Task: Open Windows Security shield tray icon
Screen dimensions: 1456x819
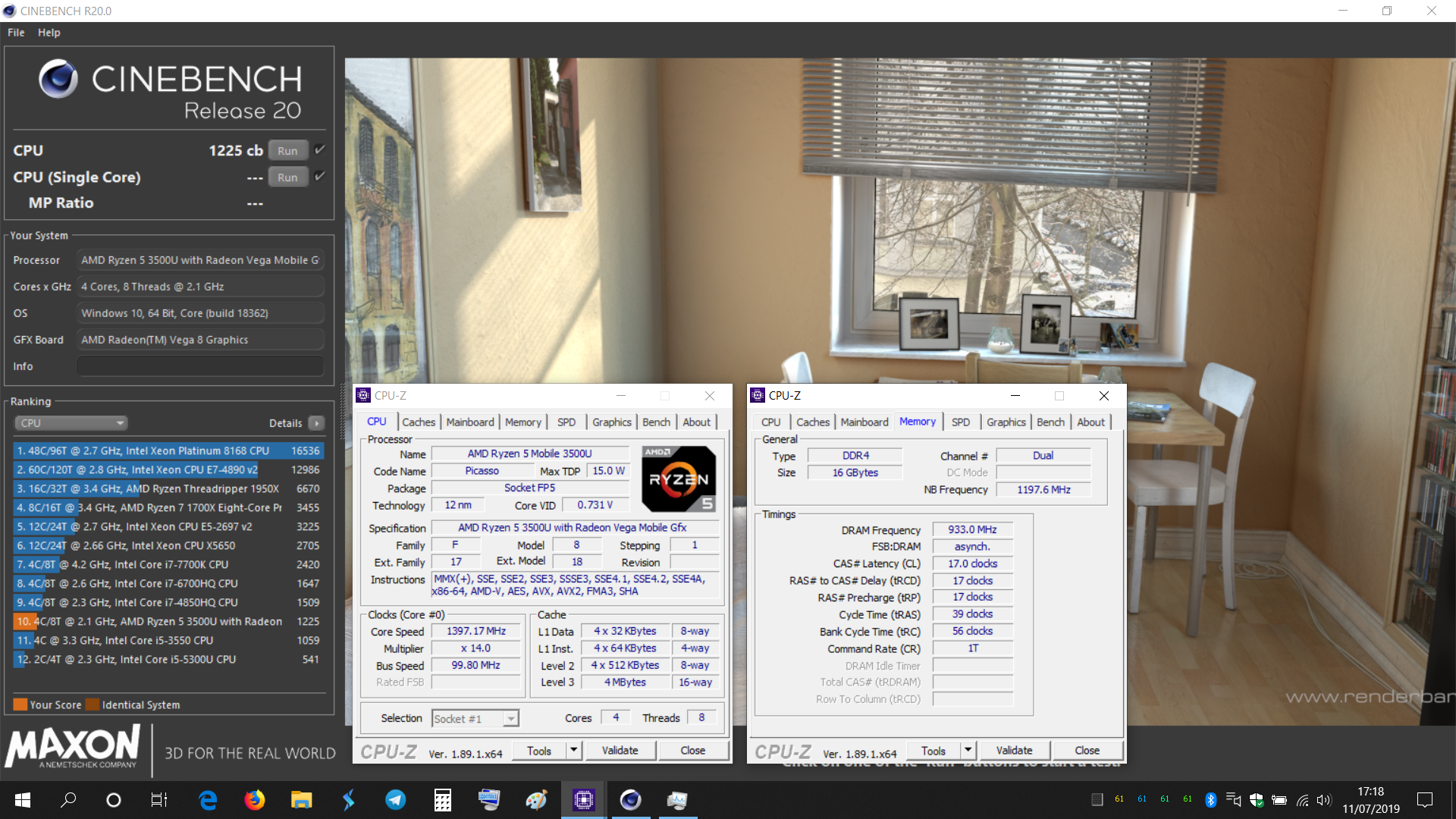Action: [x=1257, y=800]
